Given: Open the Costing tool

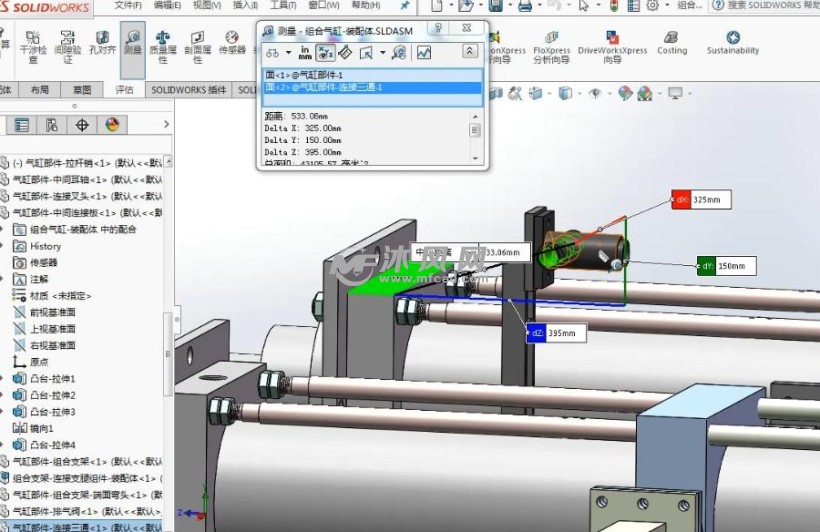Looking at the screenshot, I should click(x=672, y=42).
